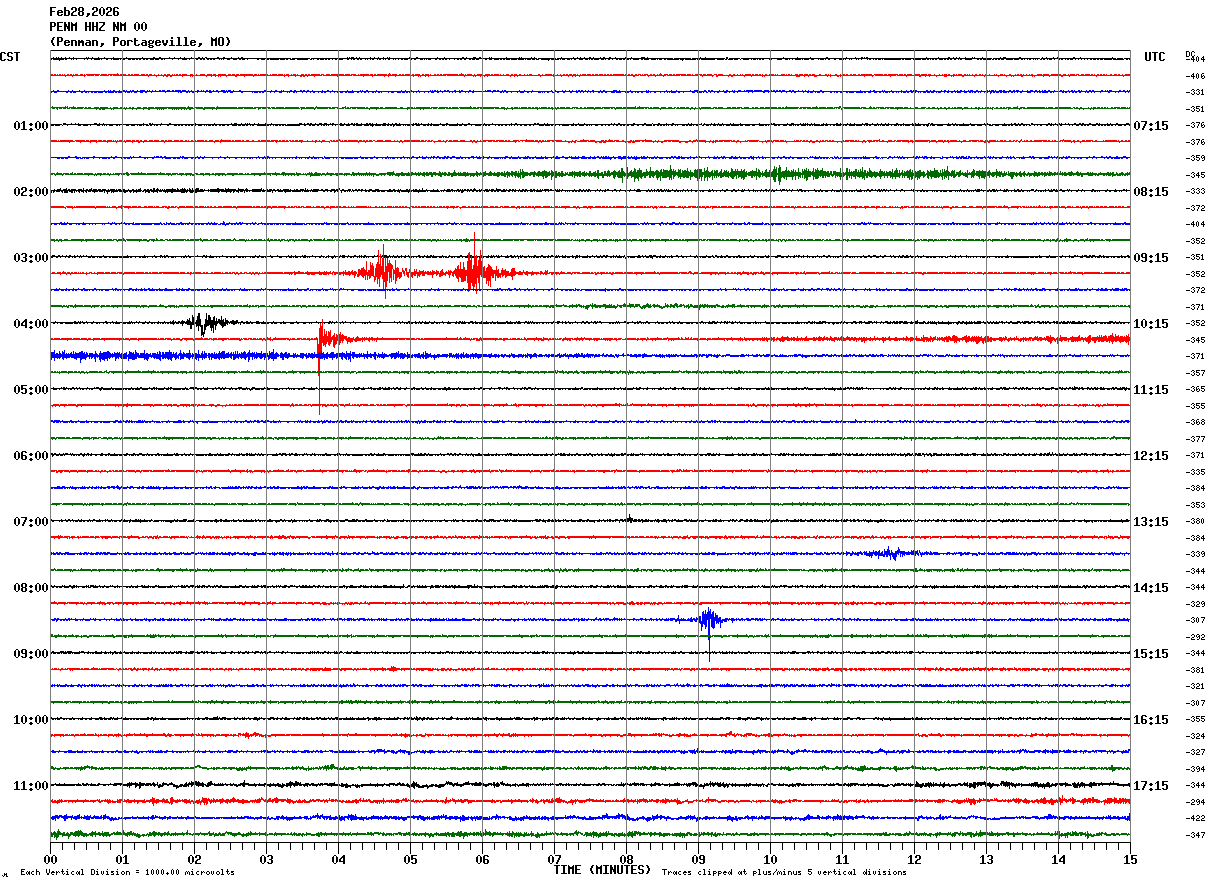Click the small black blip on the 07:00 trace
The image size is (1210, 886).
coord(630,519)
